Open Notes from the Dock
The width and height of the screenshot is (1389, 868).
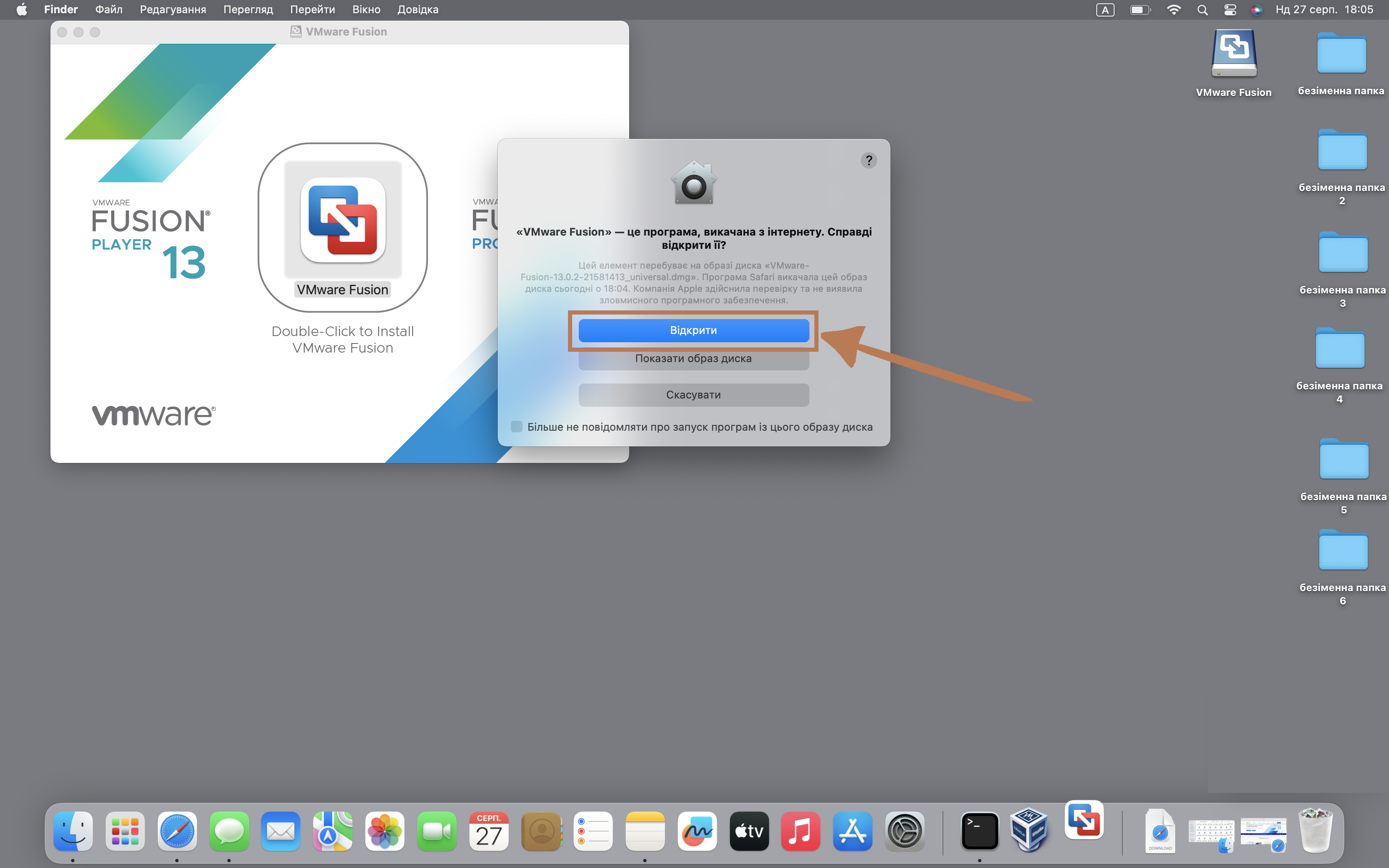(x=645, y=831)
